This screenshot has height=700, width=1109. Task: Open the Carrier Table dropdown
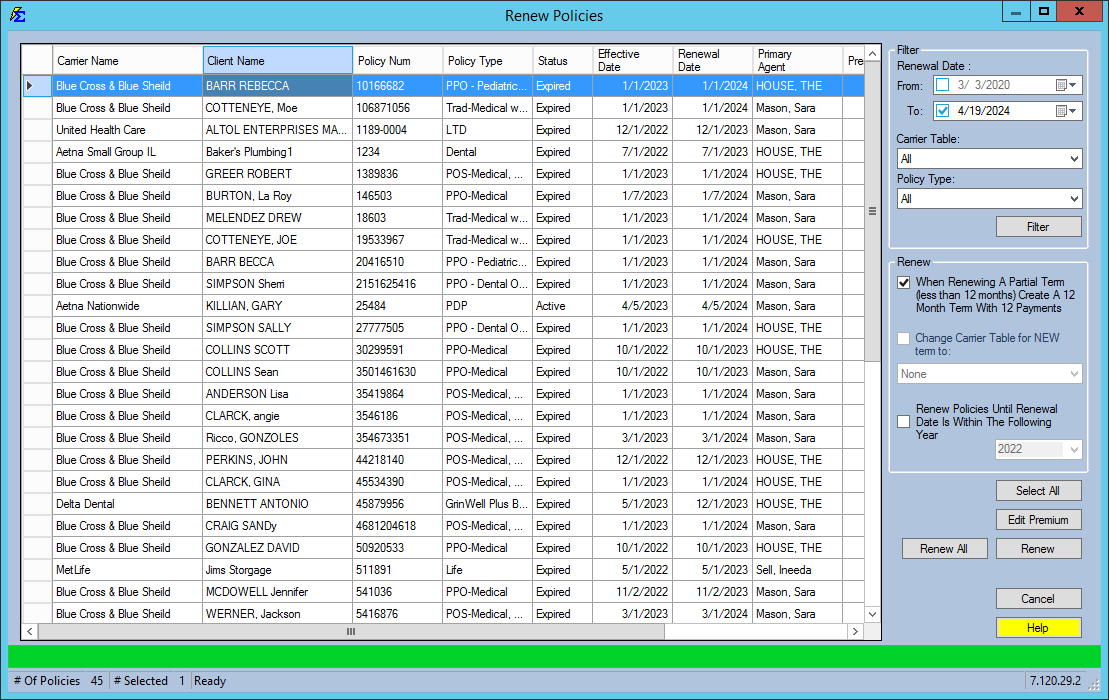click(1072, 158)
